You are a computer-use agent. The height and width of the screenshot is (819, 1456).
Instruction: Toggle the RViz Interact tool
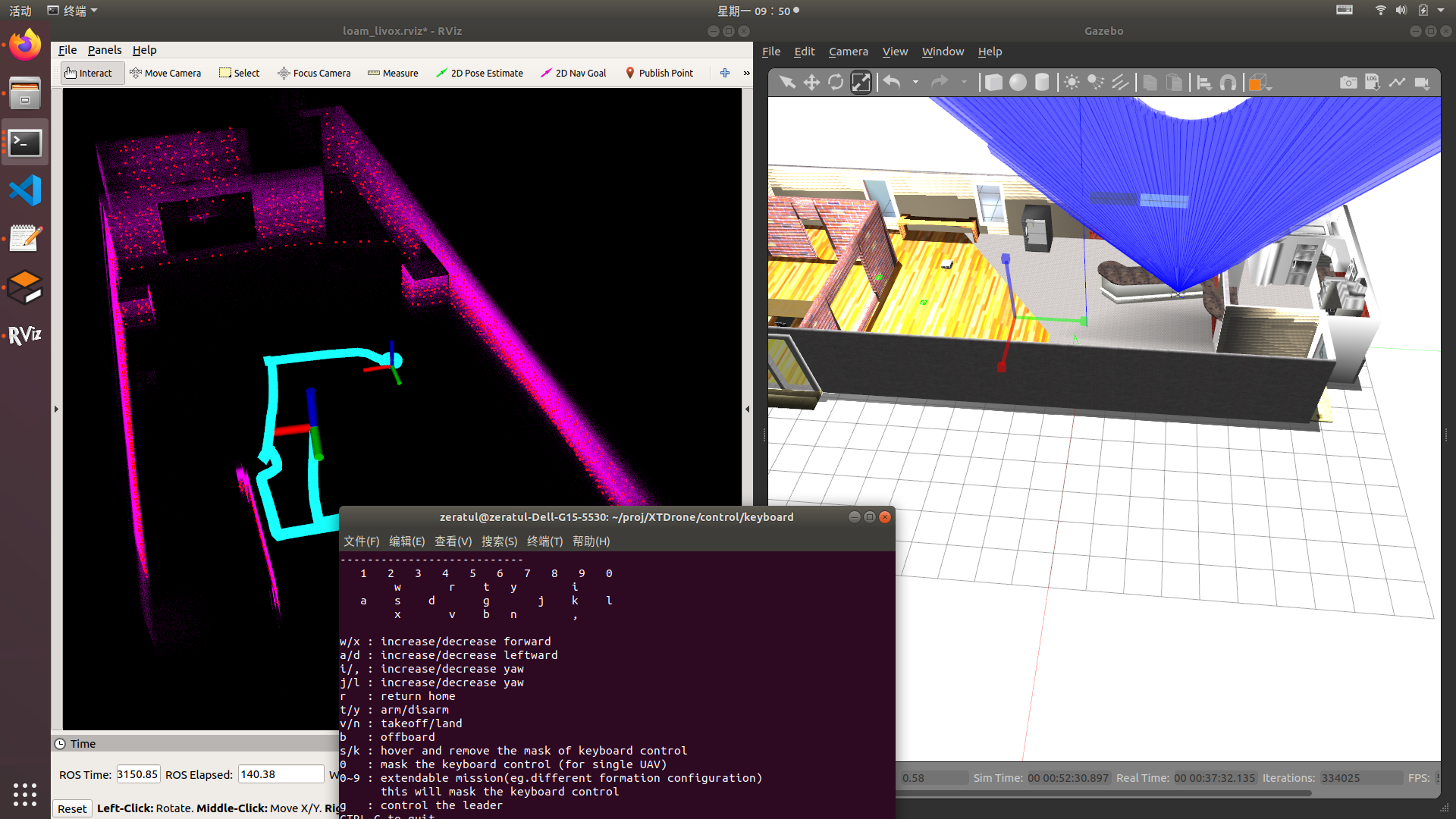tap(89, 73)
